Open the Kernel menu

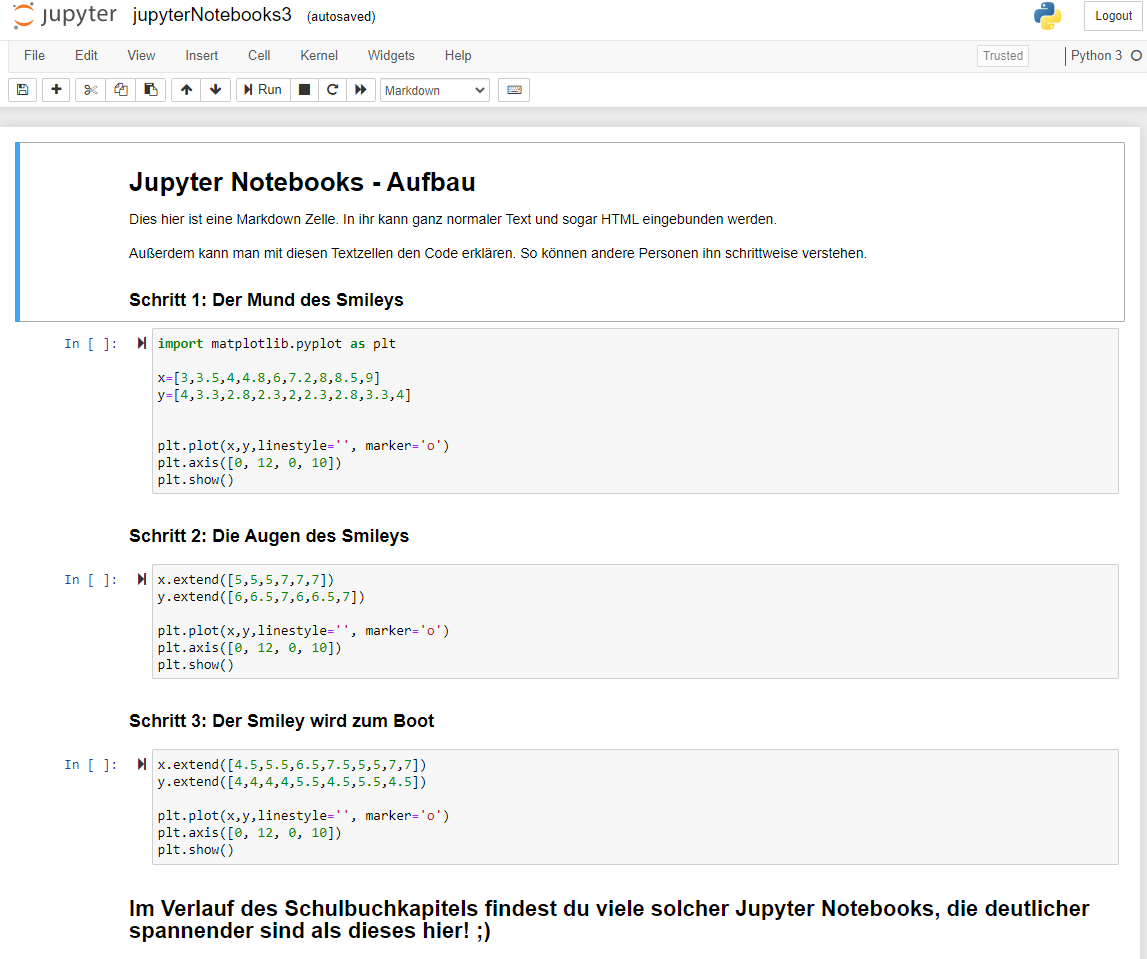point(319,56)
